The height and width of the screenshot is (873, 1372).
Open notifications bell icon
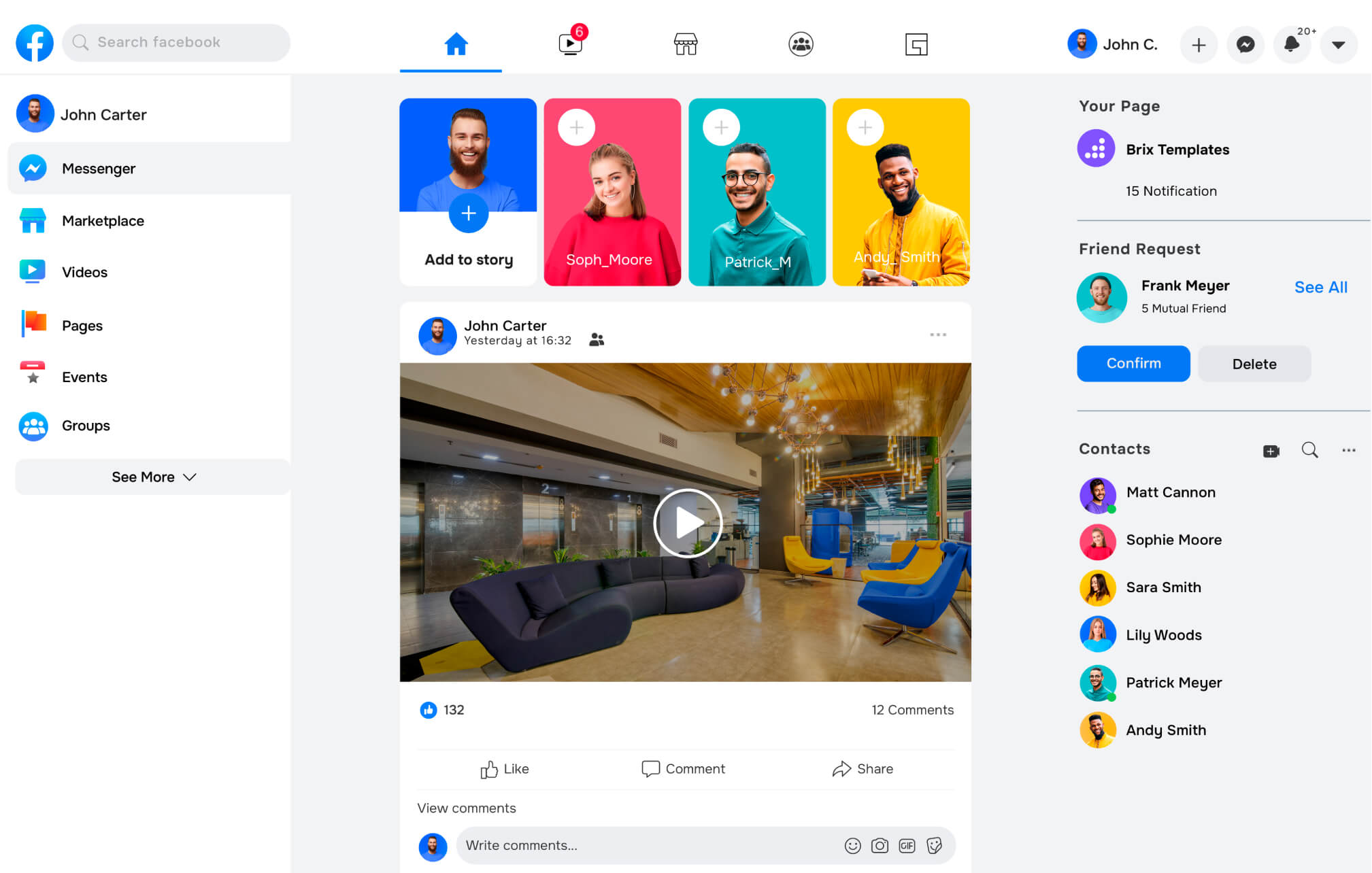click(1291, 45)
